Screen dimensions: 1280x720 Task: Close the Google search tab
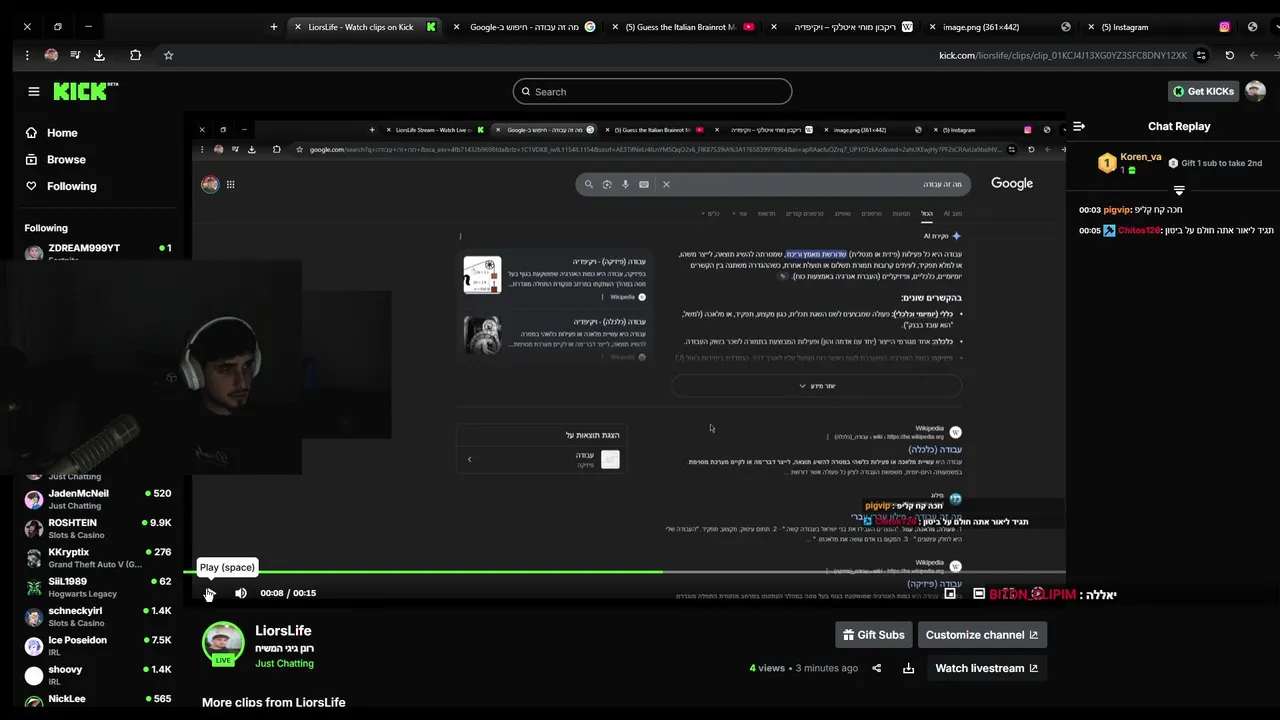(x=457, y=27)
